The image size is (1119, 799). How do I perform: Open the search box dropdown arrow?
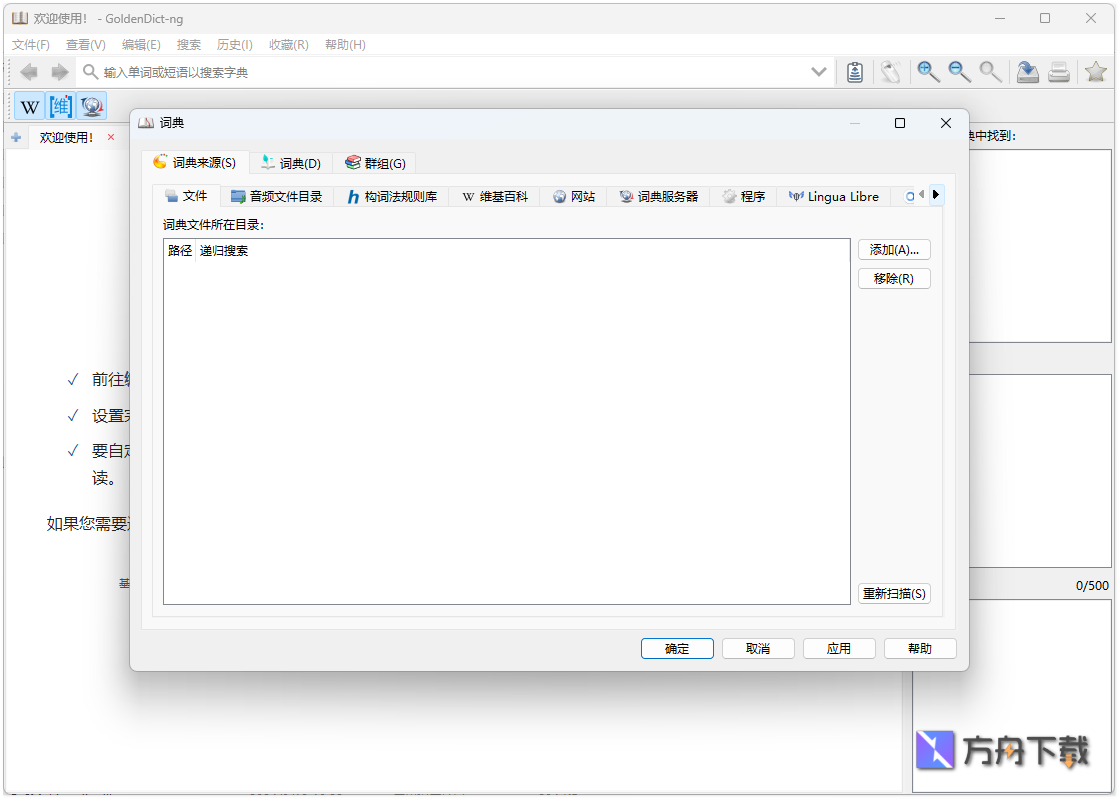tap(819, 72)
